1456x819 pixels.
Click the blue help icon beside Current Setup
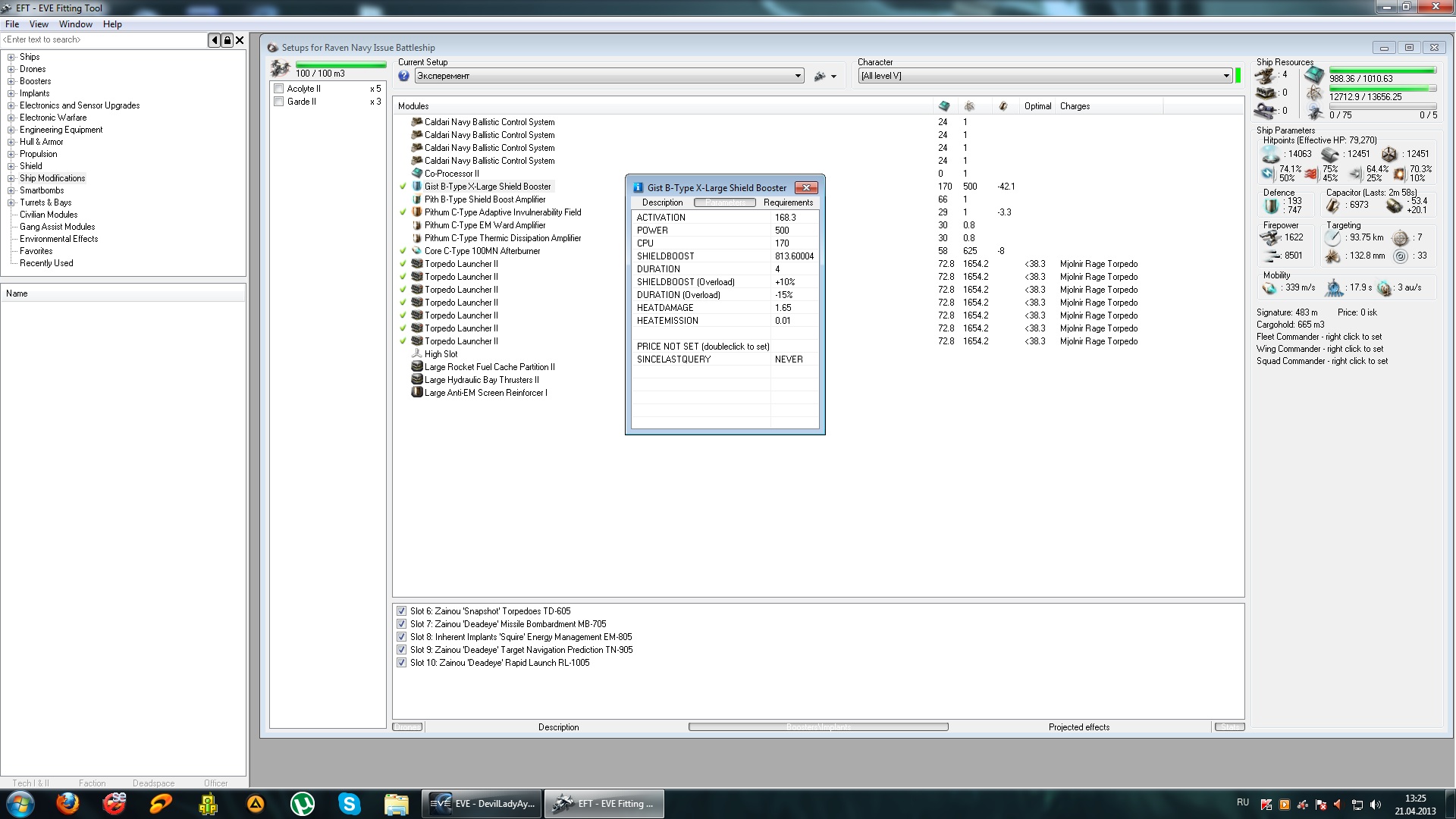coord(404,76)
